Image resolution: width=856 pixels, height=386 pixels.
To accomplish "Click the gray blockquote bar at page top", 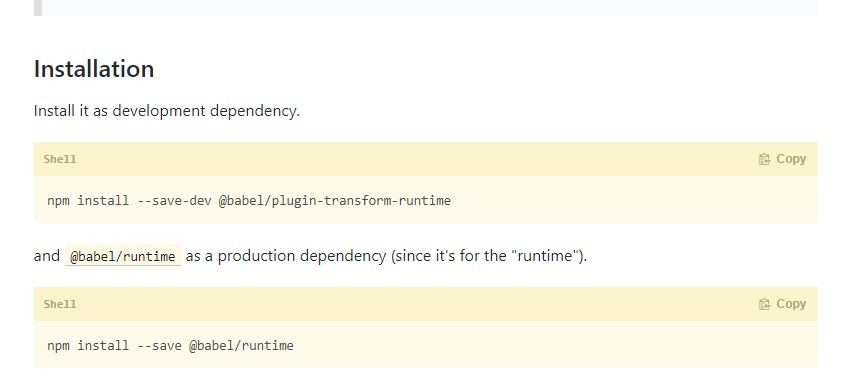I will tap(38, 8).
